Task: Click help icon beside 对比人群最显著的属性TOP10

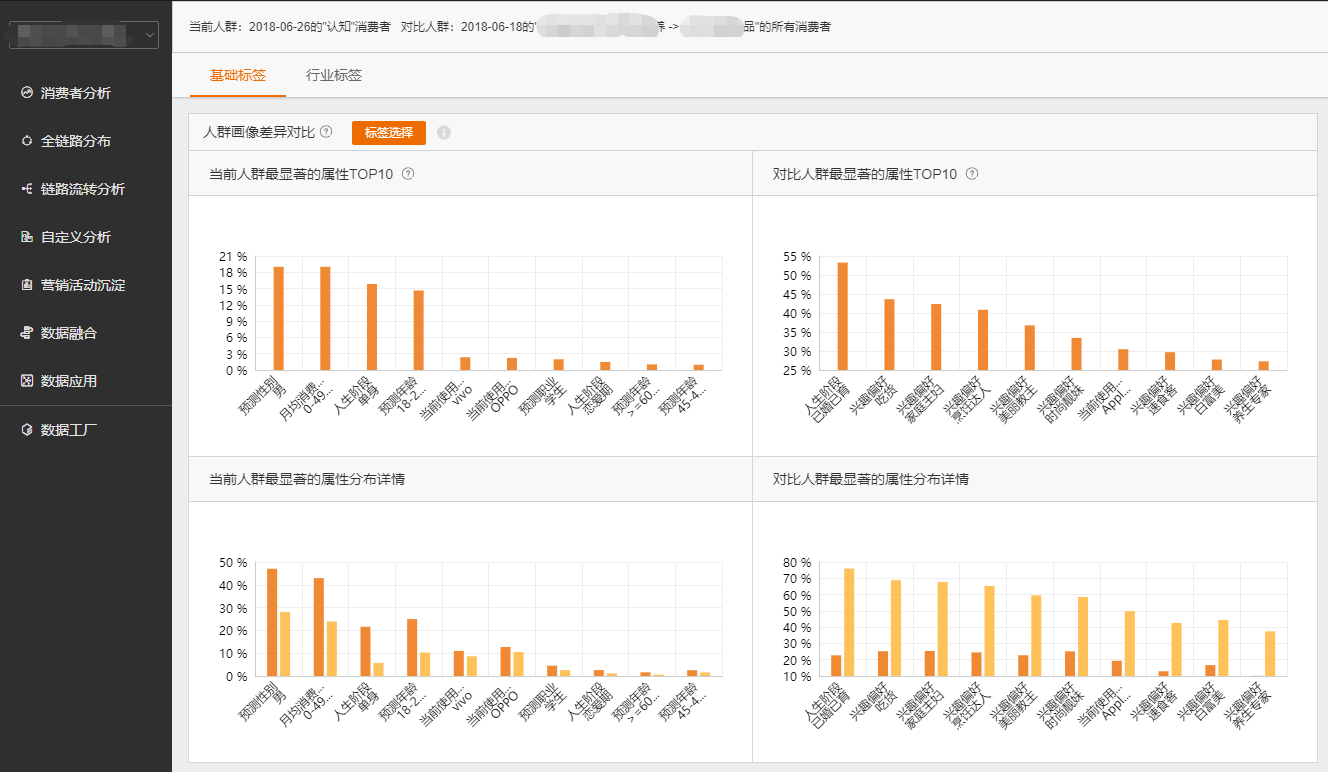Action: pyautogui.click(x=972, y=173)
